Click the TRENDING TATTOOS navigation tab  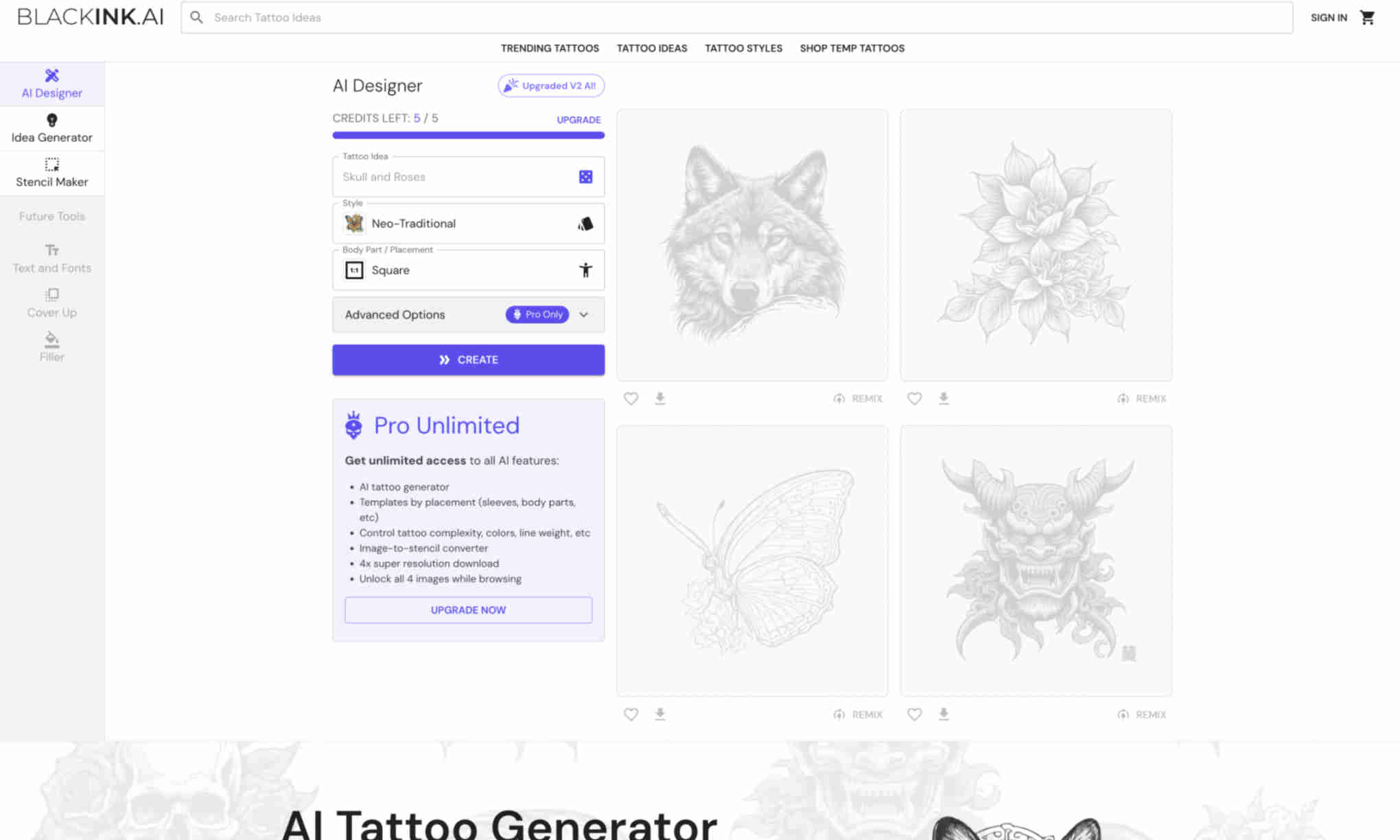point(550,47)
